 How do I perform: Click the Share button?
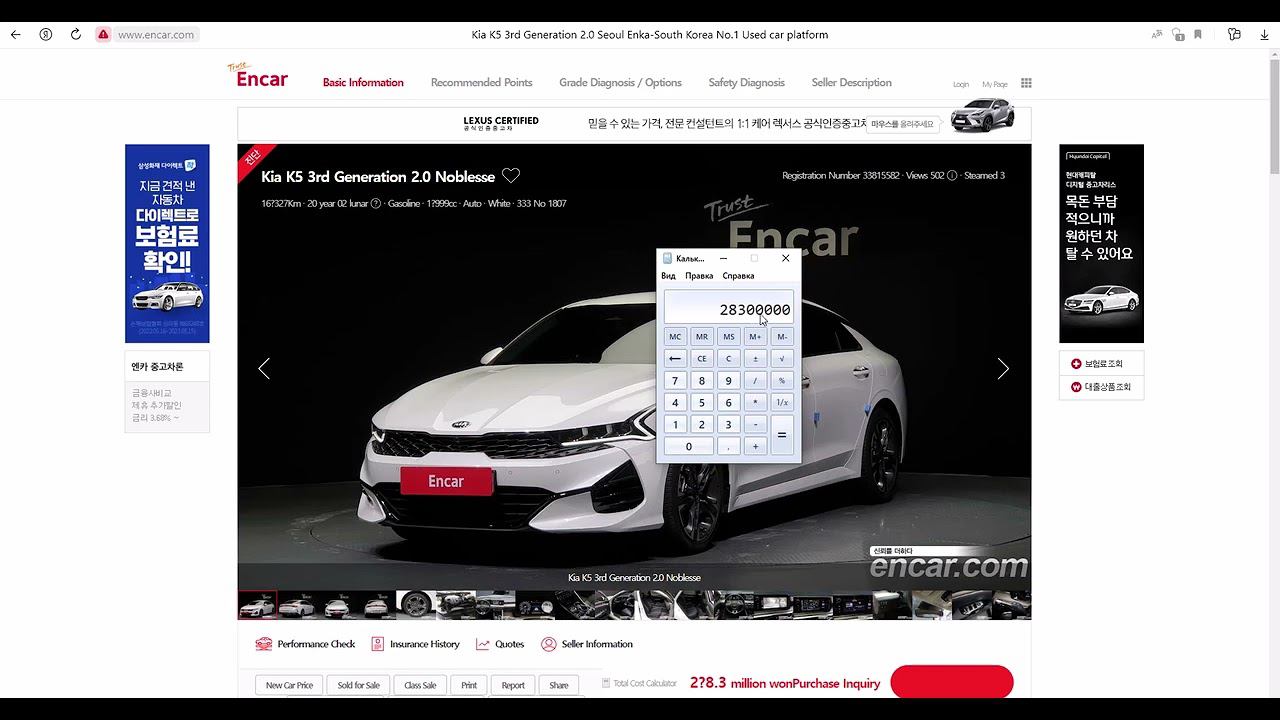click(559, 685)
